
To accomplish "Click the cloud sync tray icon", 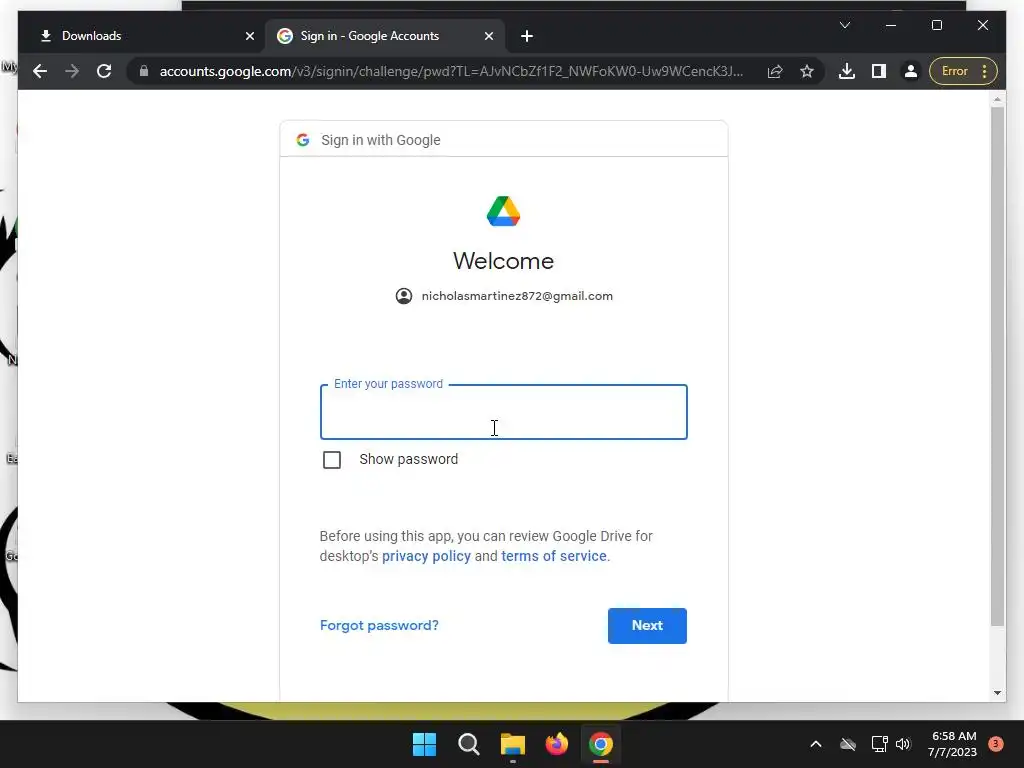I will (x=848, y=744).
